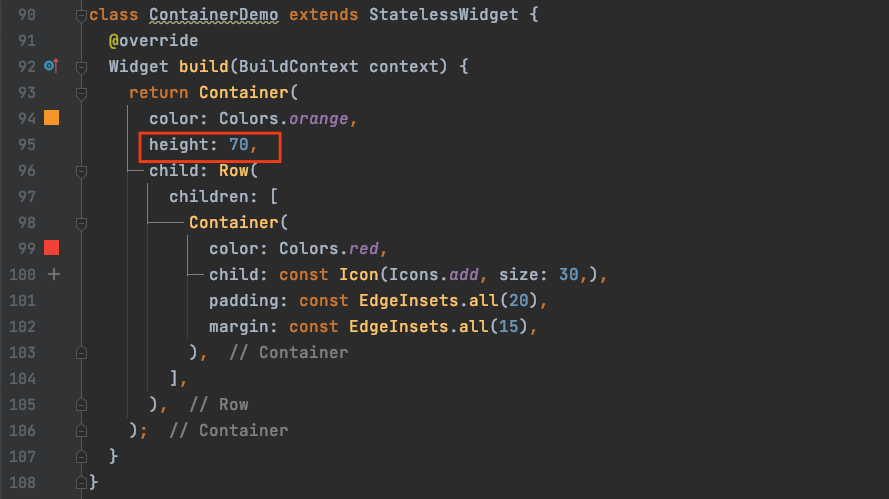Click the add icon preview in line 100 gutter
889x499 pixels.
pos(53,274)
